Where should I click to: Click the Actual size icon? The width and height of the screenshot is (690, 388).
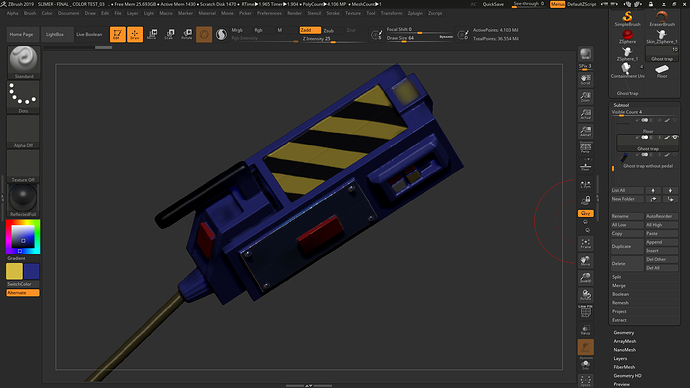coord(585,114)
